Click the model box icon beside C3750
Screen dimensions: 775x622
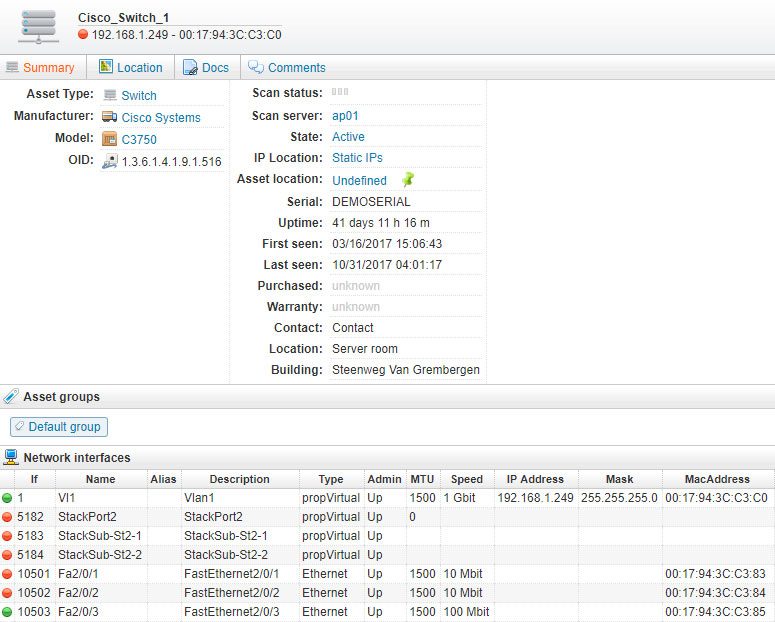coord(109,139)
